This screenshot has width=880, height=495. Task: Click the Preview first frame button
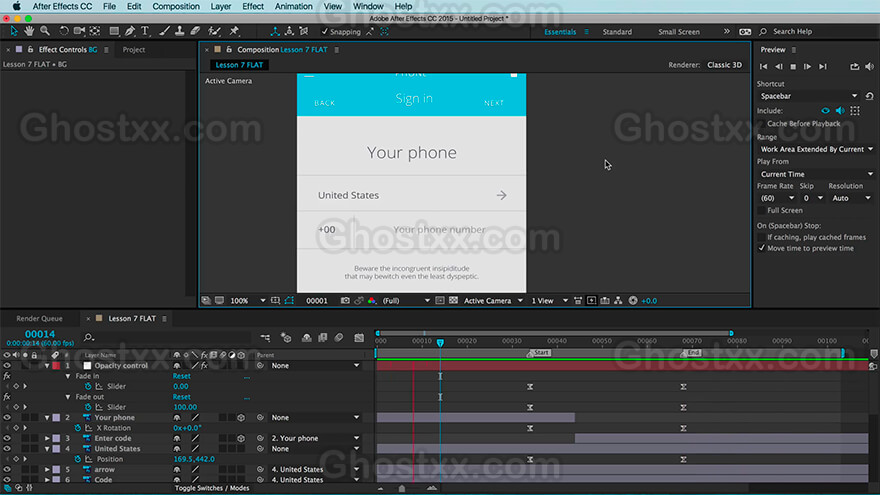click(763, 66)
